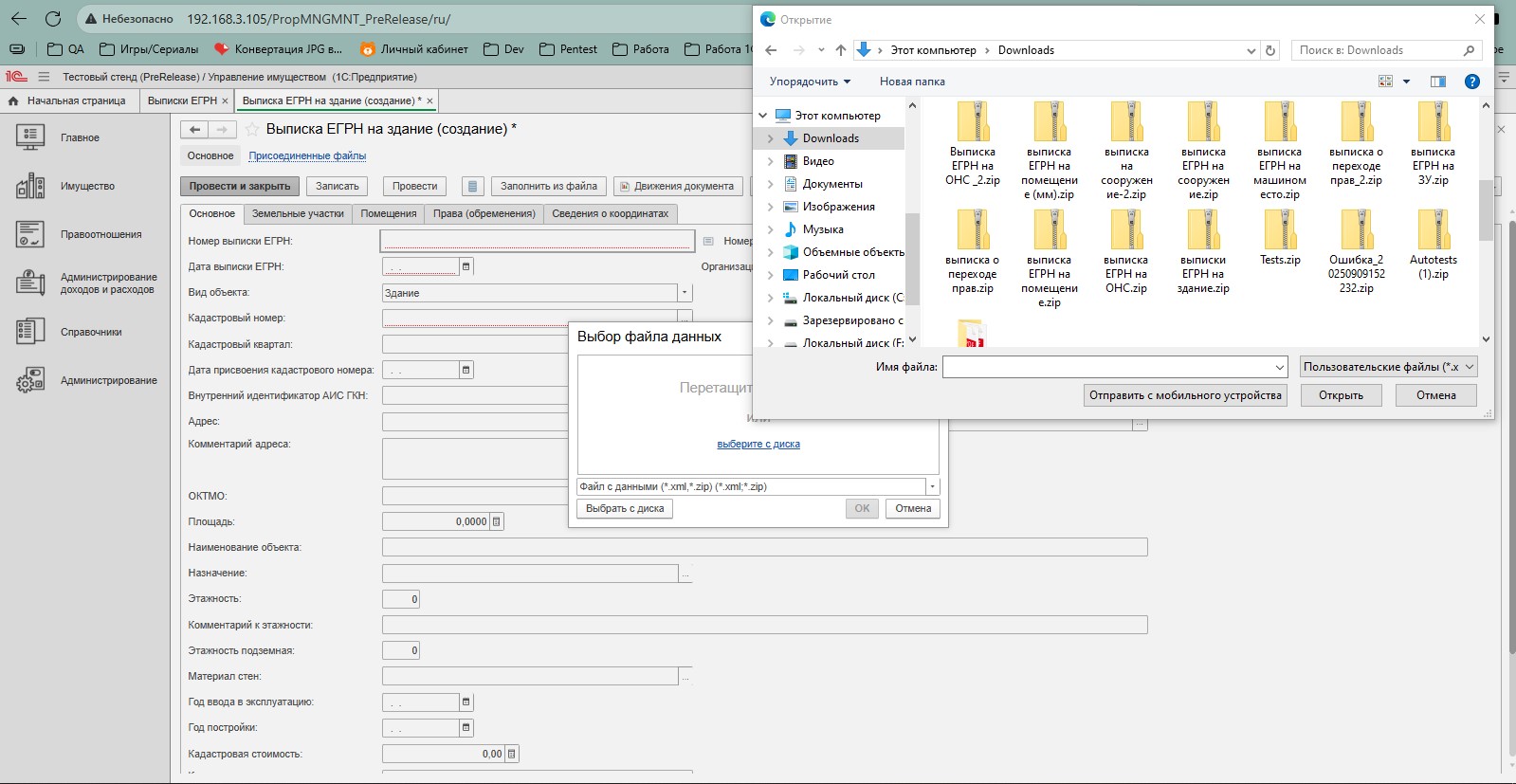The image size is (1516, 784).
Task: Select Рабочий стол in the folder tree
Action: pos(838,275)
